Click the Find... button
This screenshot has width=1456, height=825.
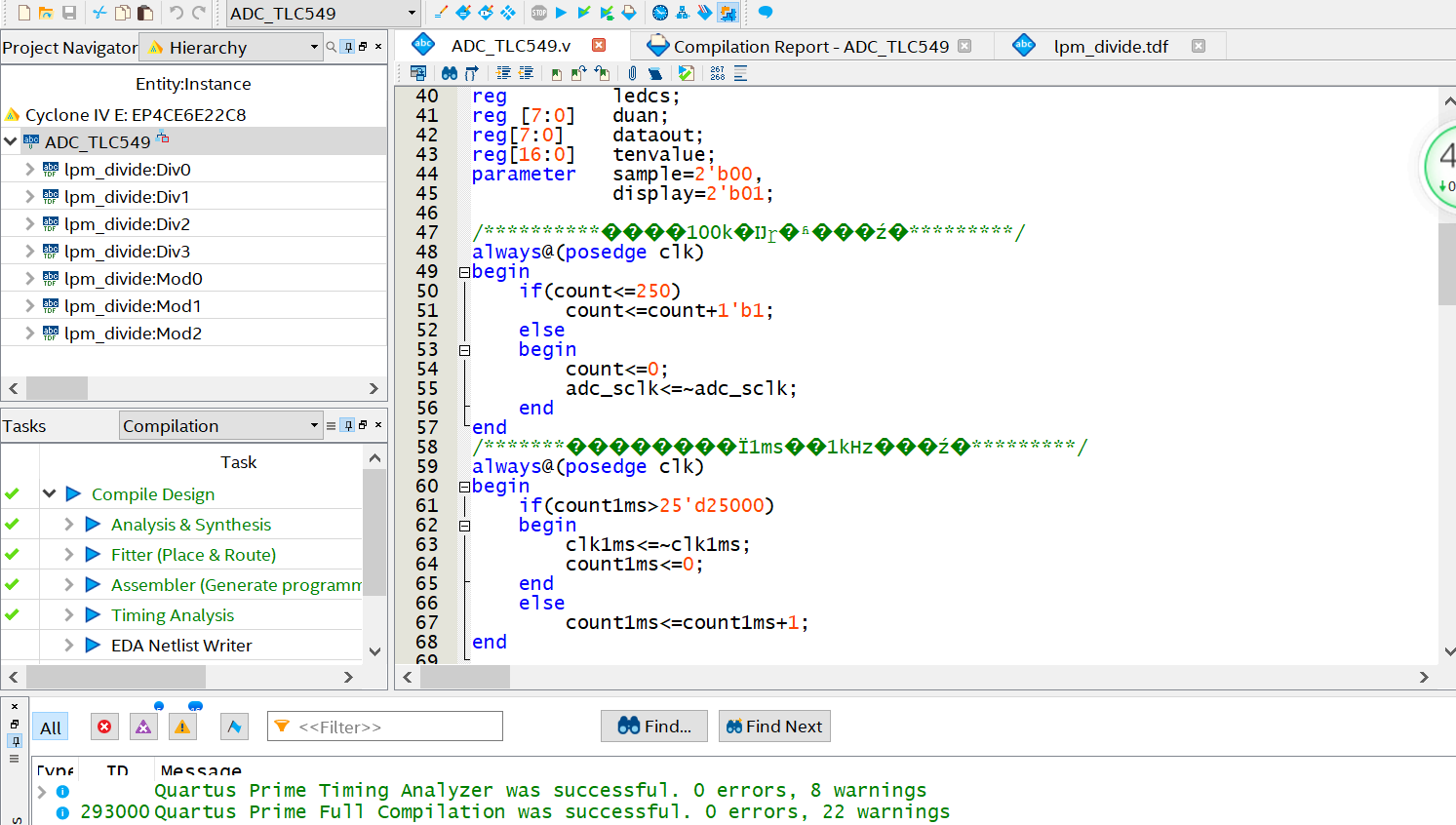(654, 726)
